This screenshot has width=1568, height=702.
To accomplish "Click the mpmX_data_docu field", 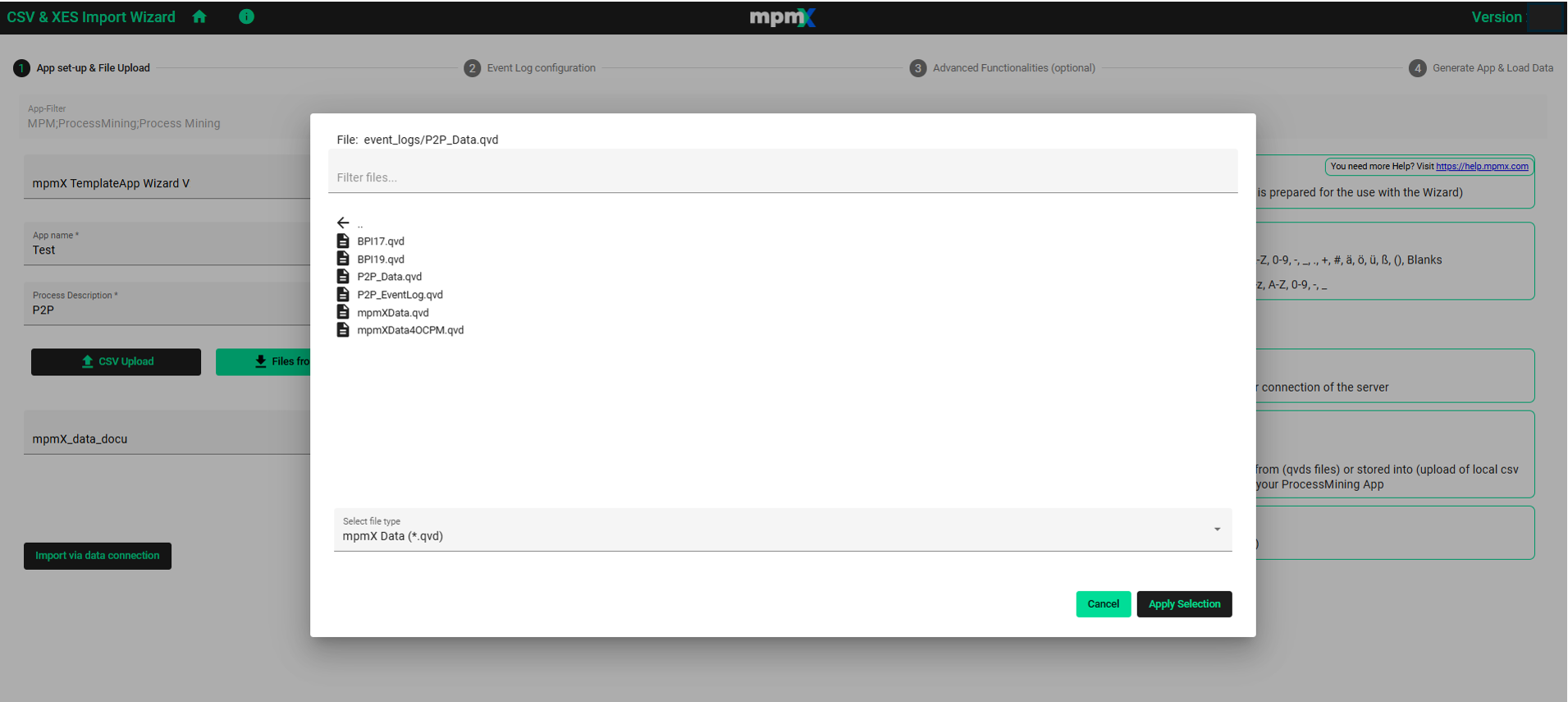I will click(x=167, y=433).
